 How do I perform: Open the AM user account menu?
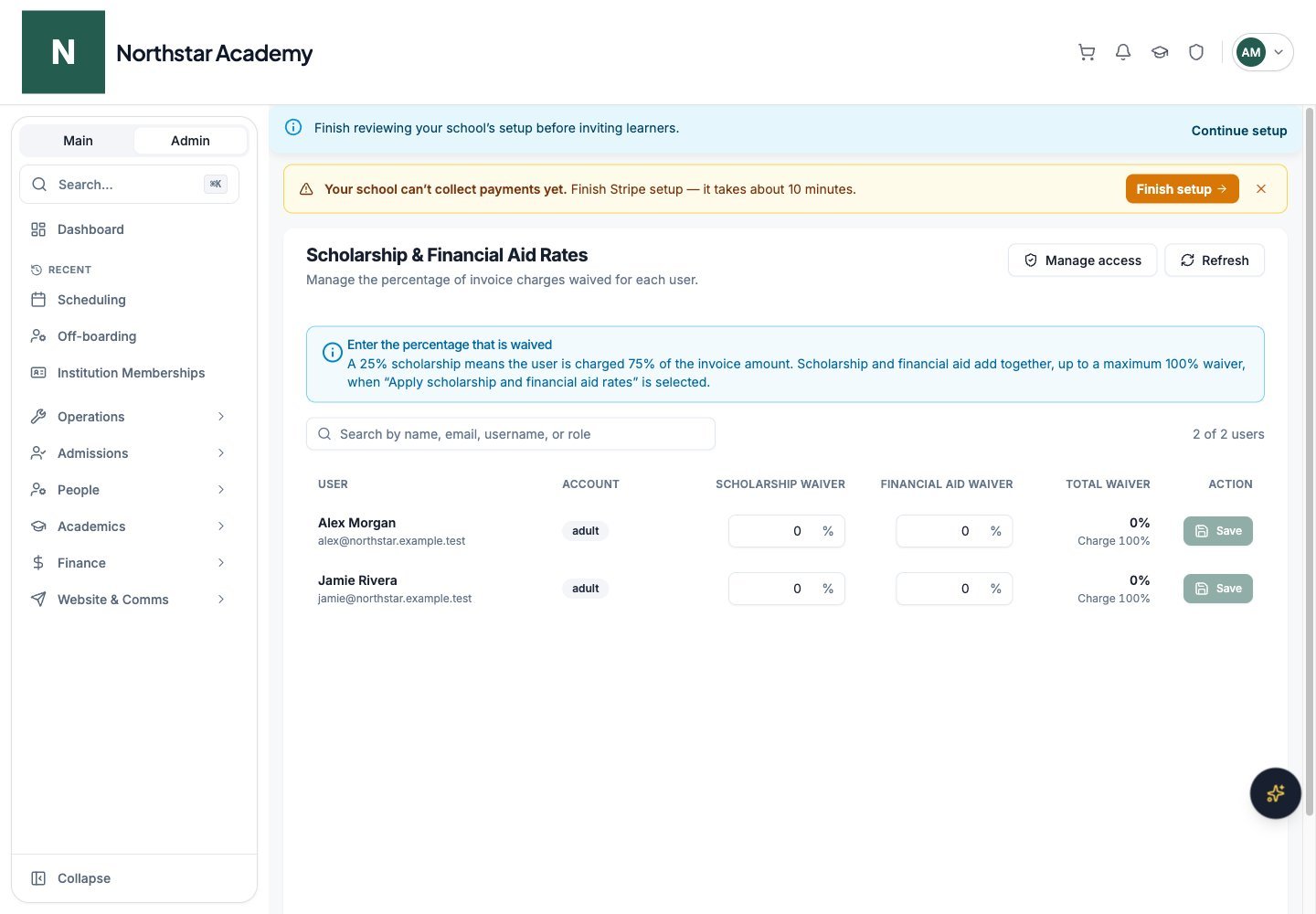[x=1263, y=52]
